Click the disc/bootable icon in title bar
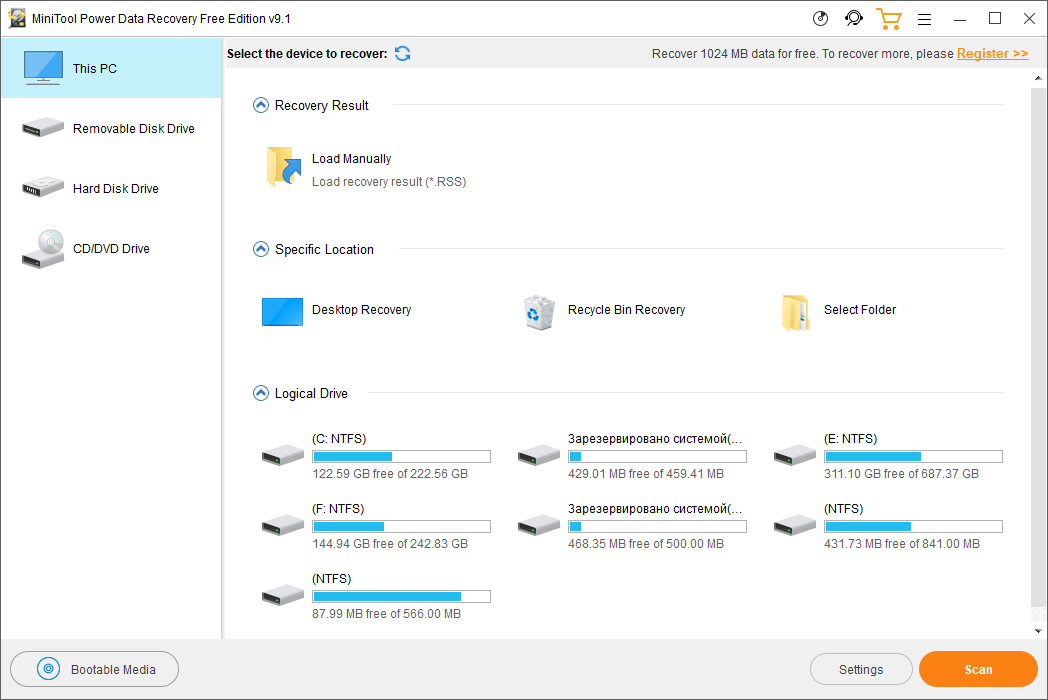The image size is (1048, 700). tap(820, 19)
